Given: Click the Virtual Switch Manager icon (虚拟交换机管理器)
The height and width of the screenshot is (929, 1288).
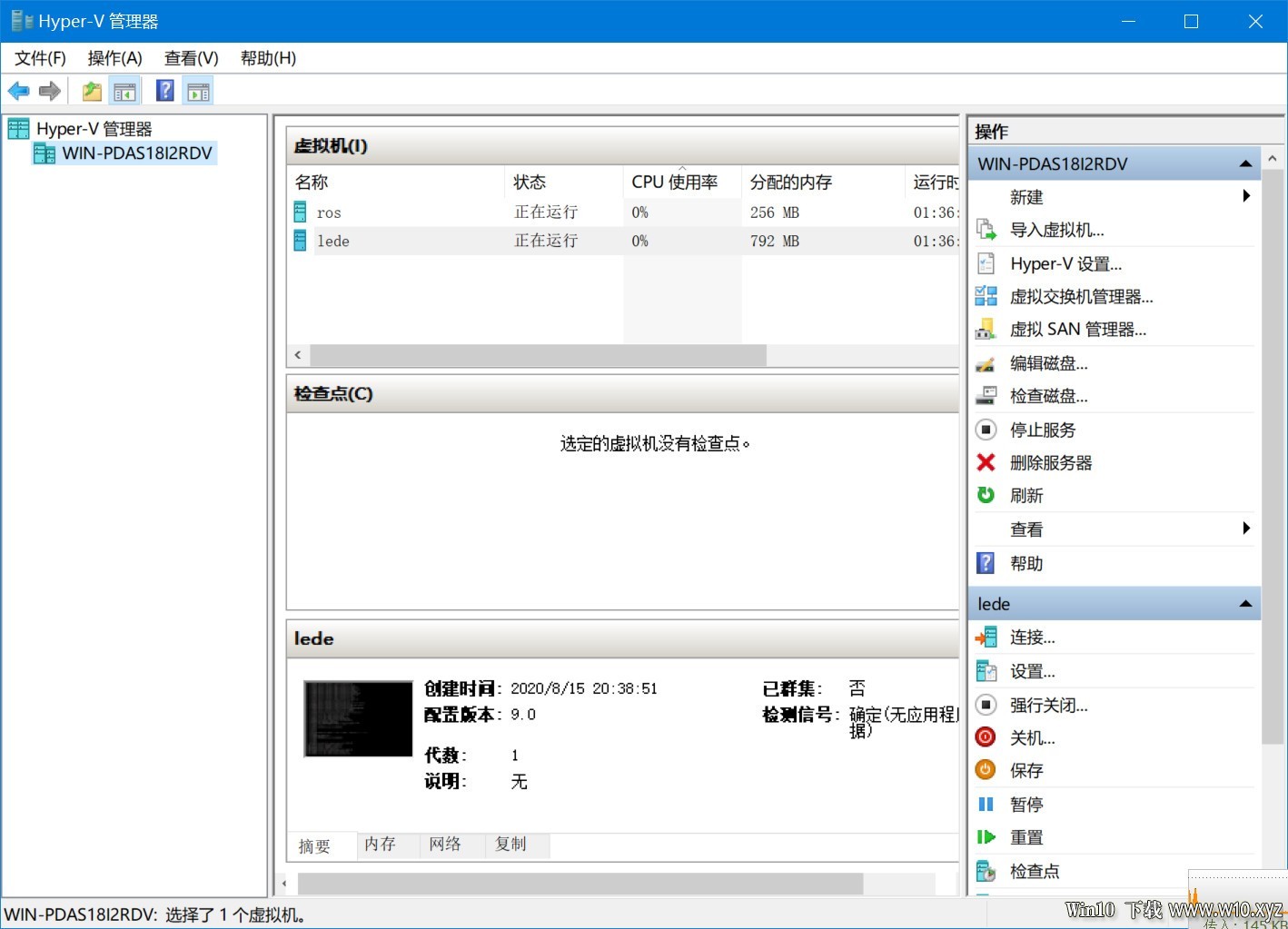Looking at the screenshot, I should pos(986,296).
